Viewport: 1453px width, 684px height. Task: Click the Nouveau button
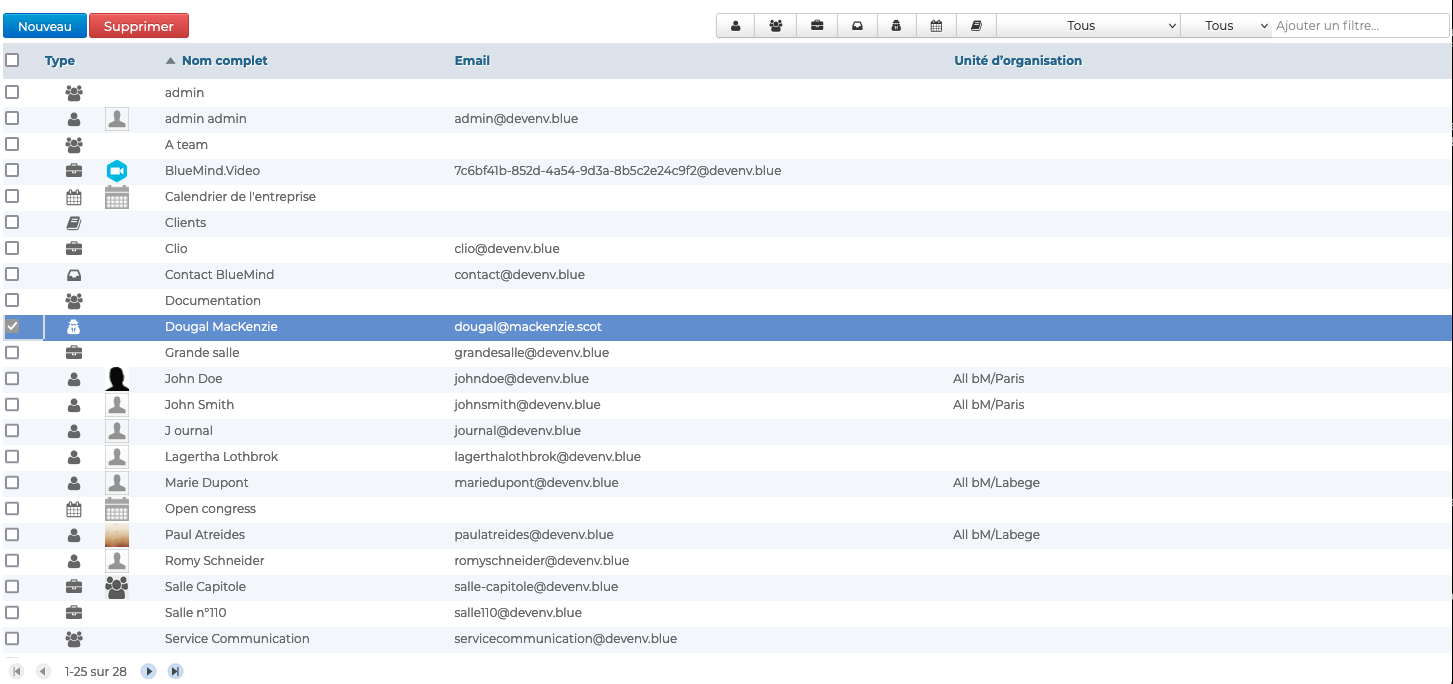click(x=45, y=26)
